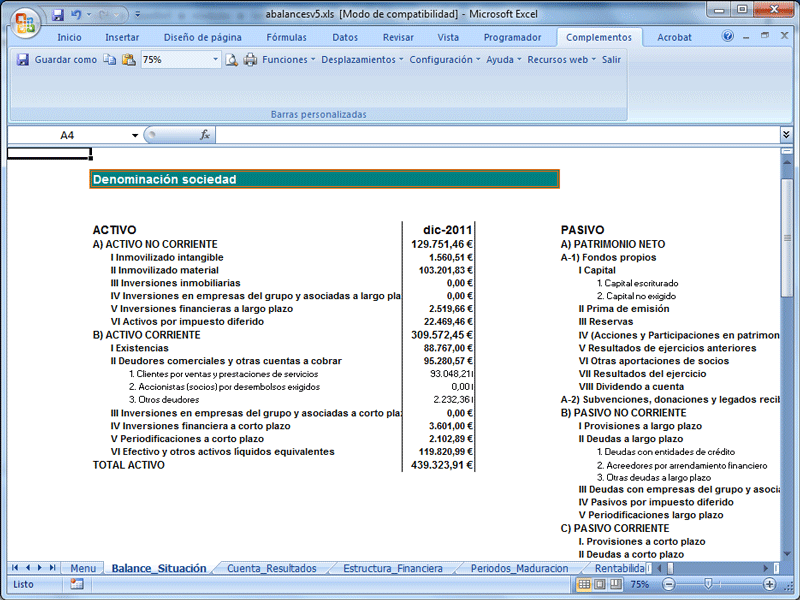Click the Denominación sociedad header cell
This screenshot has width=800, height=600.
tap(324, 179)
